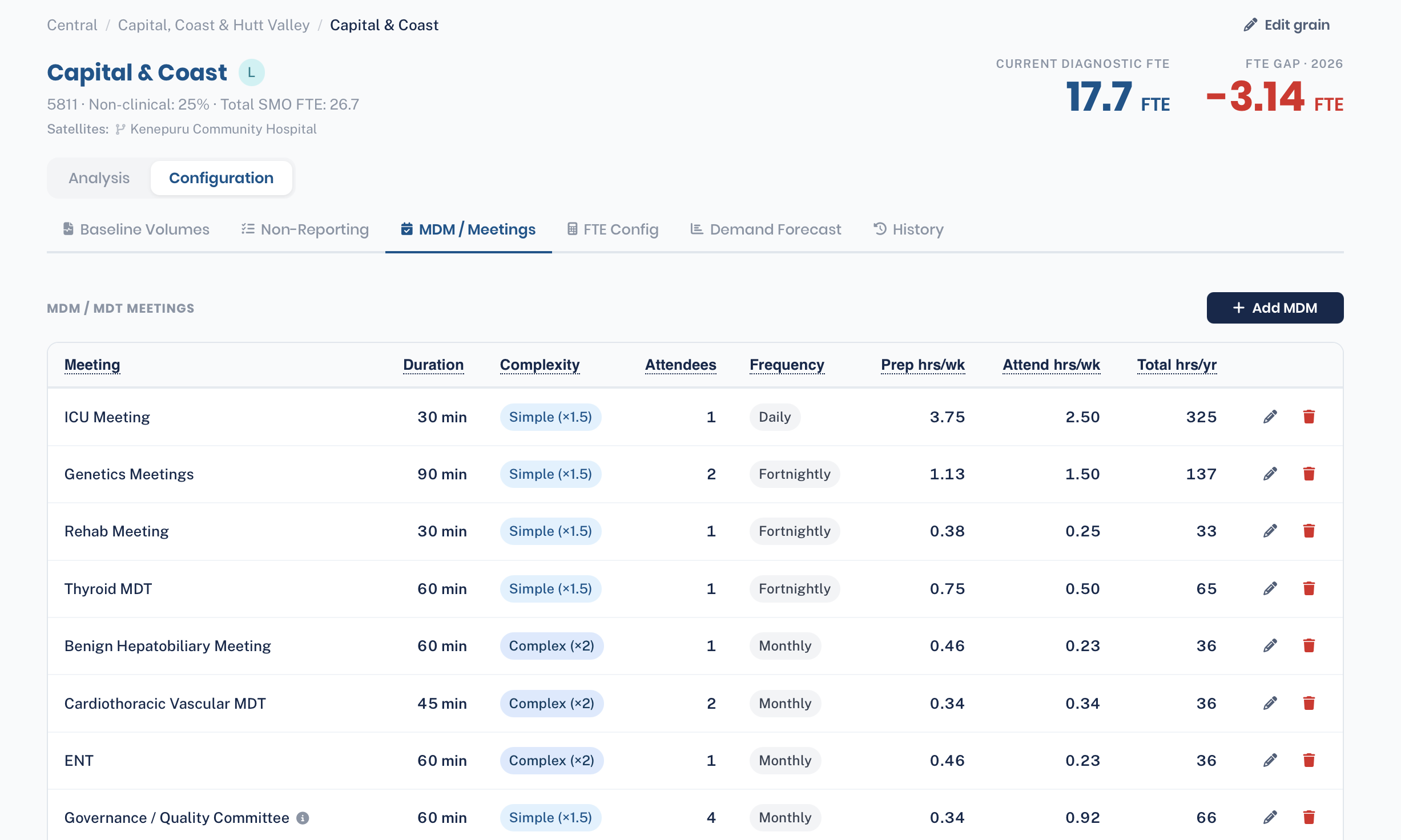
Task: Edit the Thyroid MDT row
Action: pyautogui.click(x=1270, y=589)
